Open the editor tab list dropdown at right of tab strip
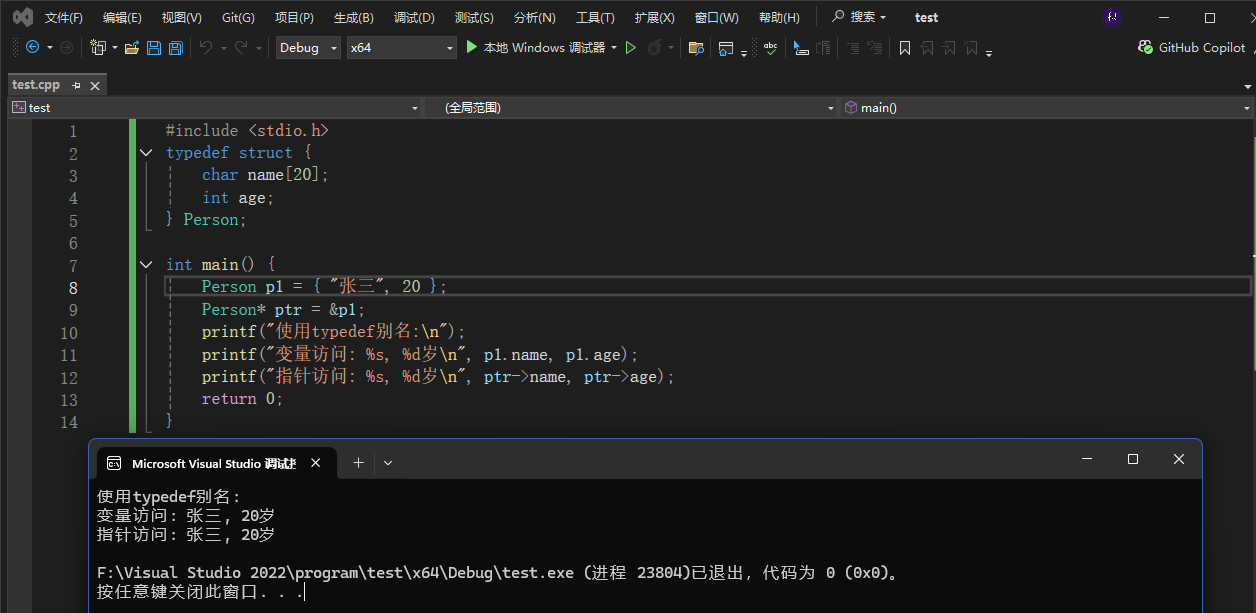This screenshot has width=1256, height=613. coord(1248,86)
